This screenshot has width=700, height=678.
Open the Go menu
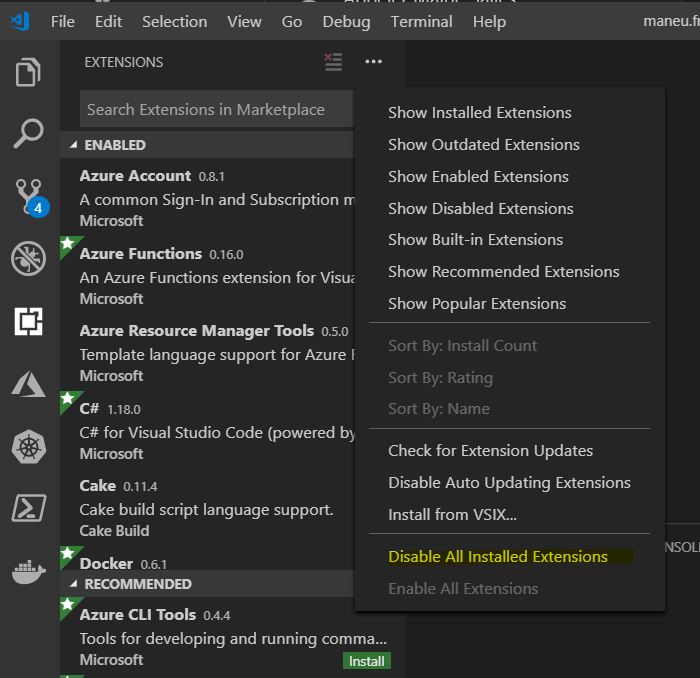pos(292,21)
